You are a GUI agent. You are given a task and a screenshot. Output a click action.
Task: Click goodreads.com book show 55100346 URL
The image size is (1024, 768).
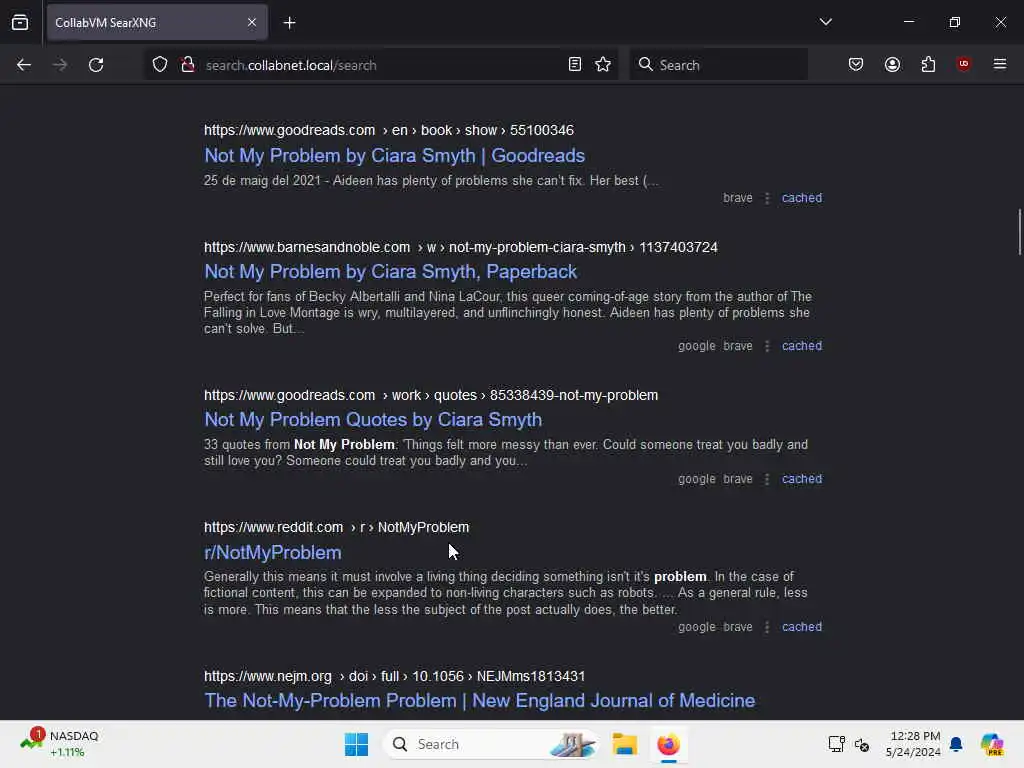pos(389,131)
